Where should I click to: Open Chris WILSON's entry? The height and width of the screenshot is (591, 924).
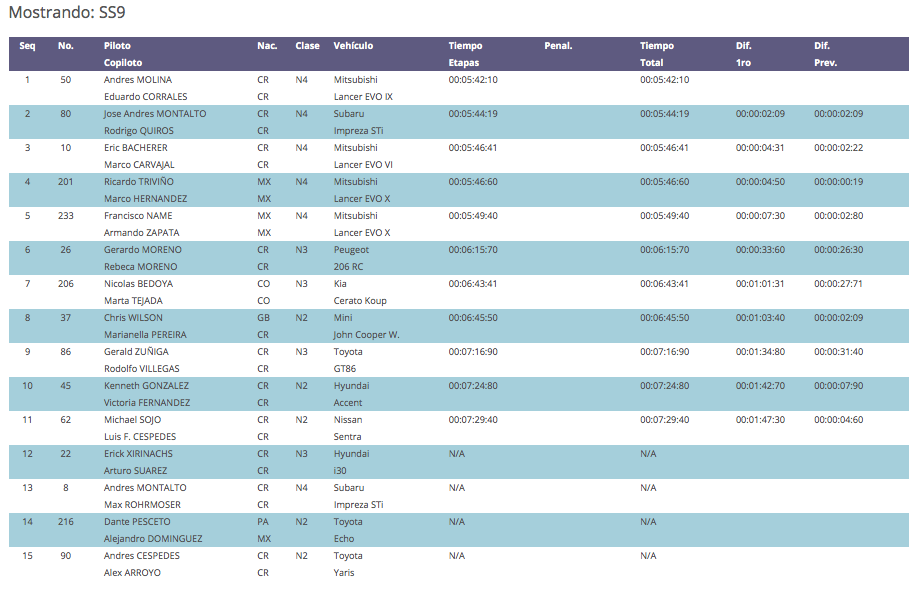133,318
